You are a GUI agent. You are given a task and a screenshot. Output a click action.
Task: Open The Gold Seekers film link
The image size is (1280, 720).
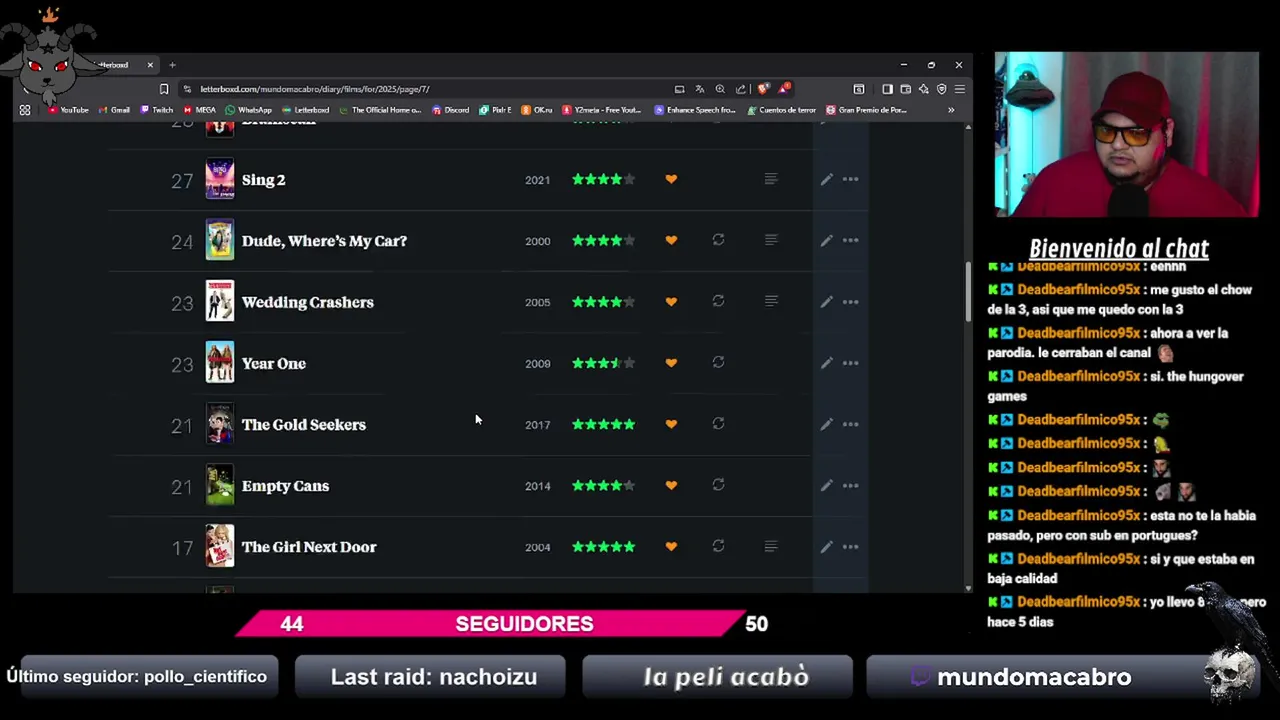click(x=303, y=425)
